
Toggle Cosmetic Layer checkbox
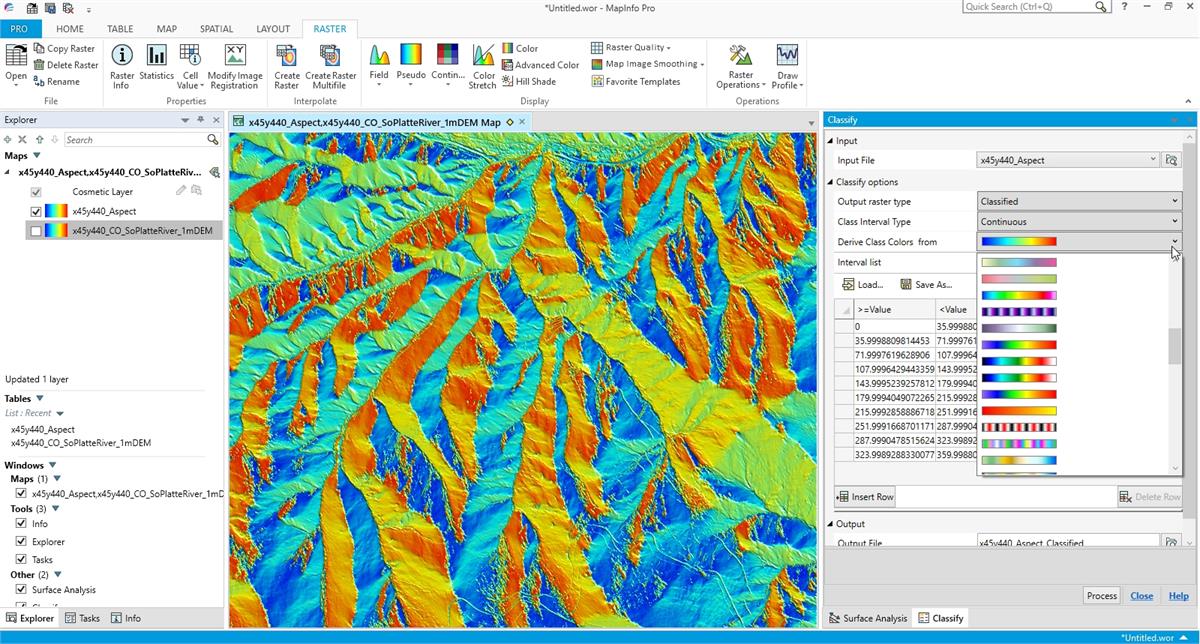36,192
